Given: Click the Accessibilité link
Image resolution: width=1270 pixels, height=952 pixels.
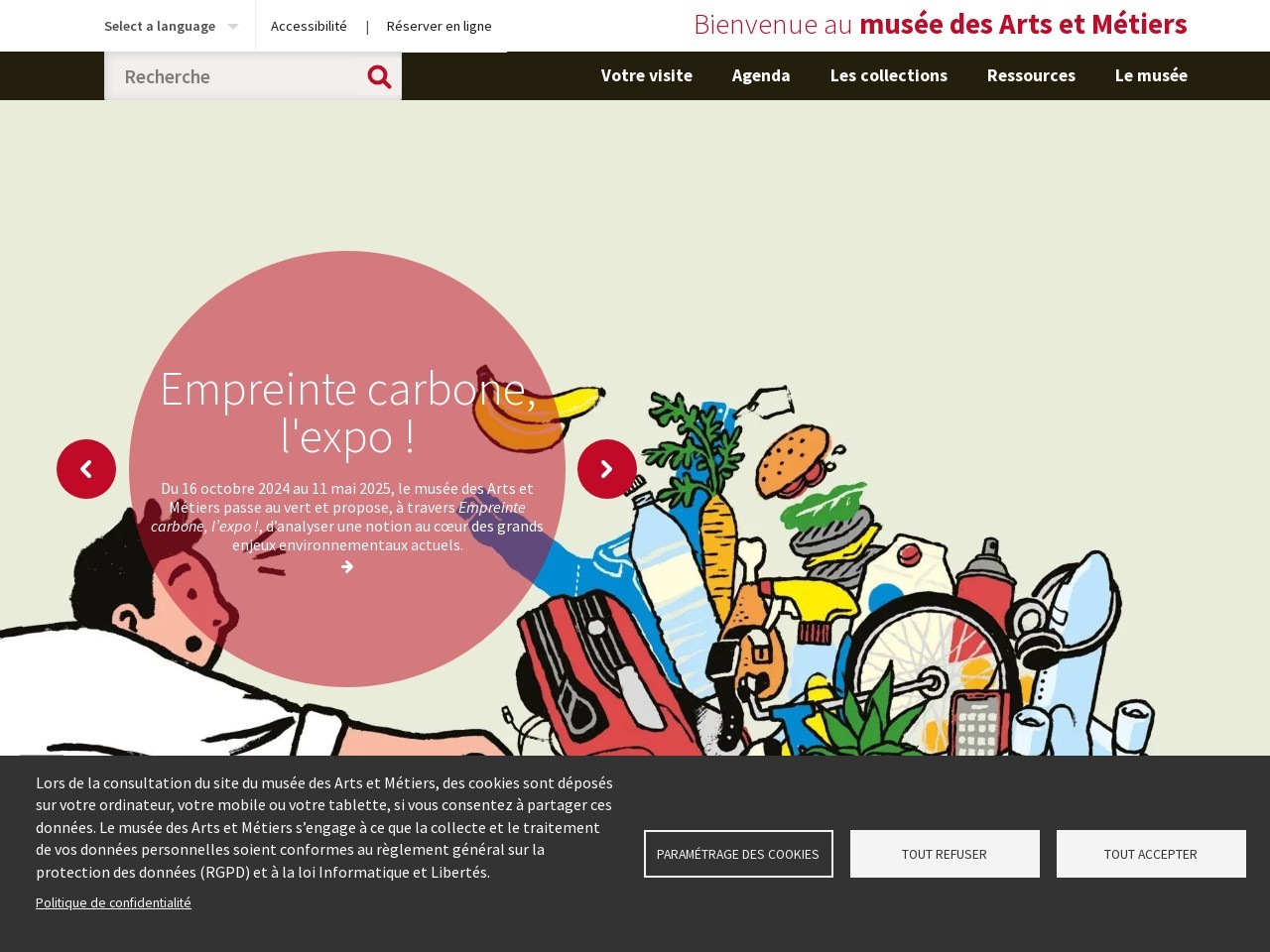Looking at the screenshot, I should tap(309, 26).
